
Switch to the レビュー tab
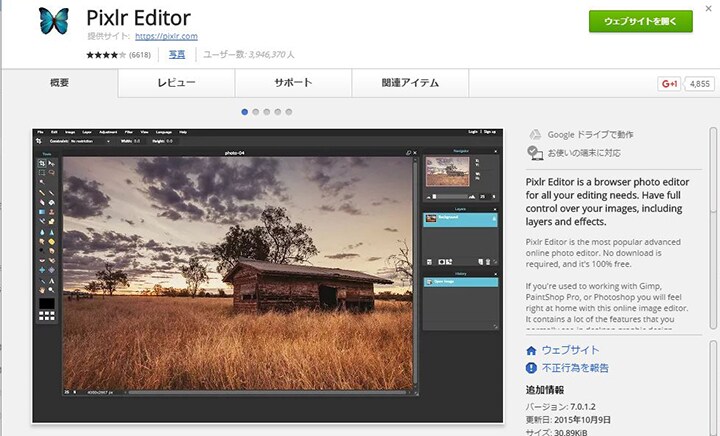click(x=176, y=83)
